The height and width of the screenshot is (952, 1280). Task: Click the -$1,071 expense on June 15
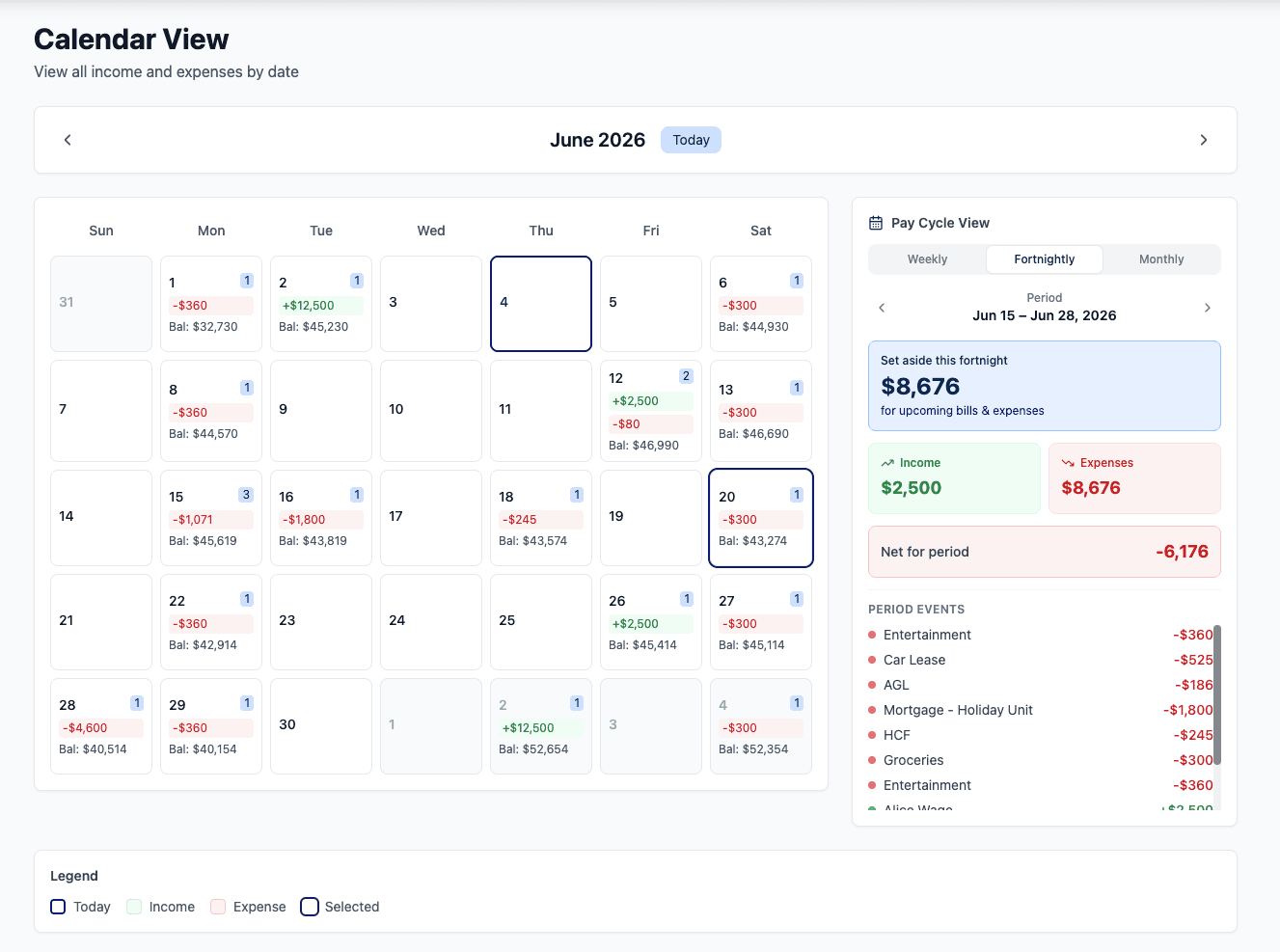[211, 520]
